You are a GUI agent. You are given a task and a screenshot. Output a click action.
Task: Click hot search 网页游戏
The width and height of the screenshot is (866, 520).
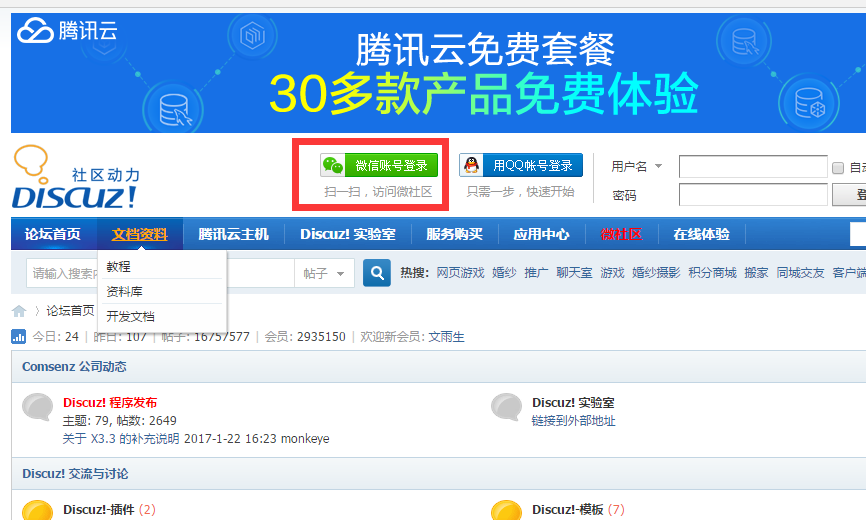460,273
